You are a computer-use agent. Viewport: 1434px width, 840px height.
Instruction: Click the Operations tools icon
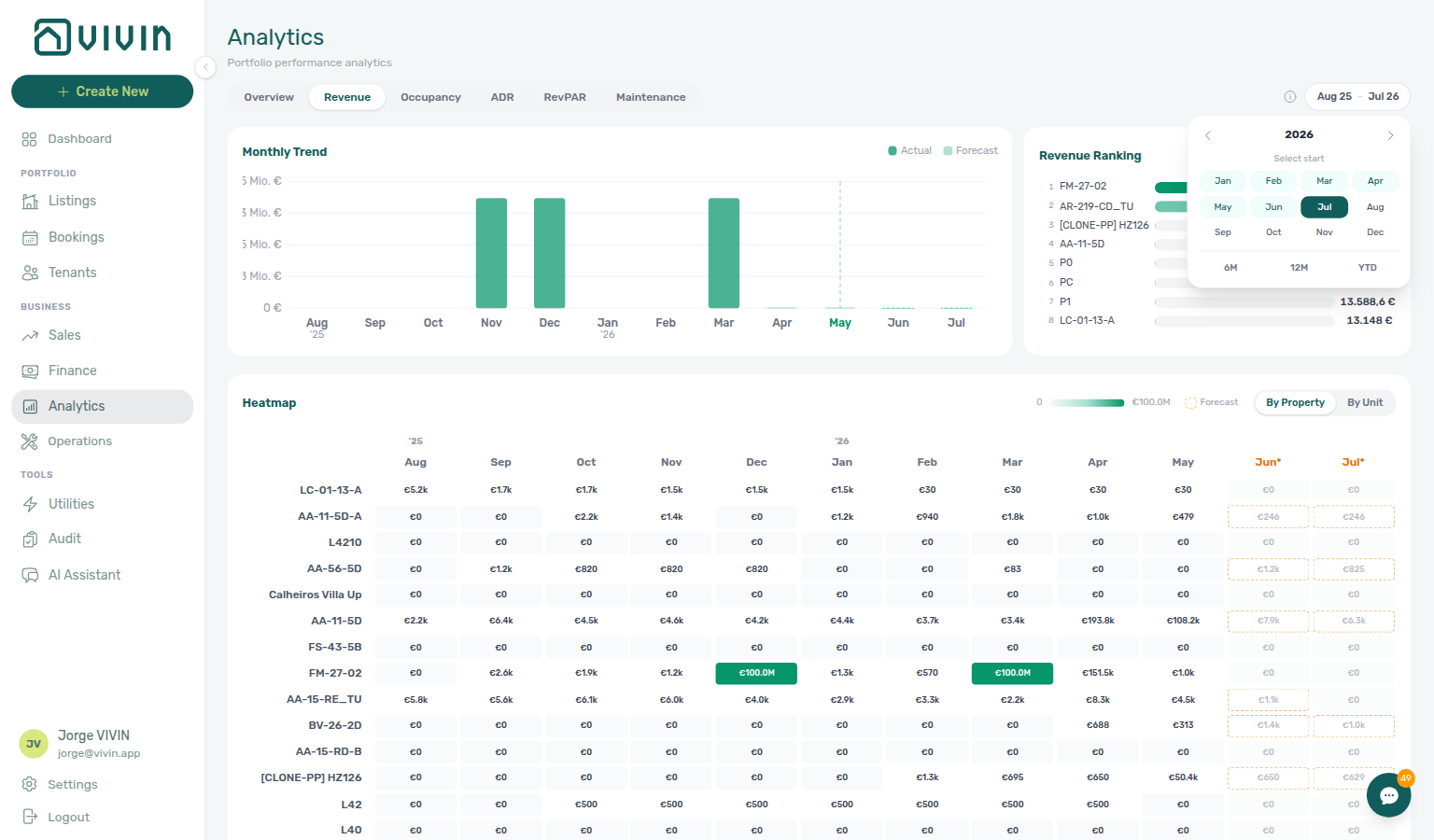click(x=30, y=441)
